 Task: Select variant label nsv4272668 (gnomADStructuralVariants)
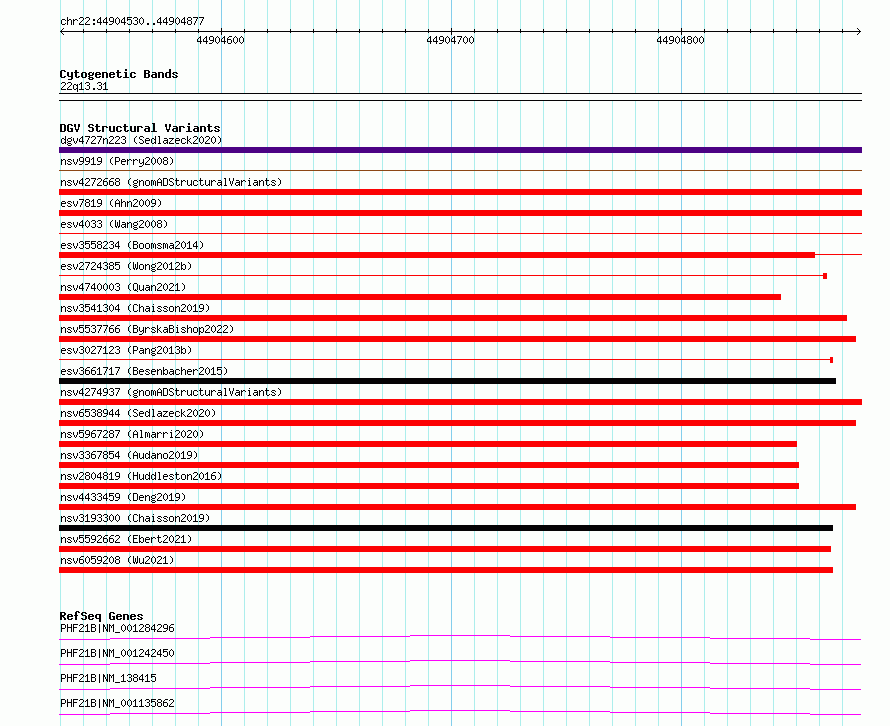pos(171,182)
